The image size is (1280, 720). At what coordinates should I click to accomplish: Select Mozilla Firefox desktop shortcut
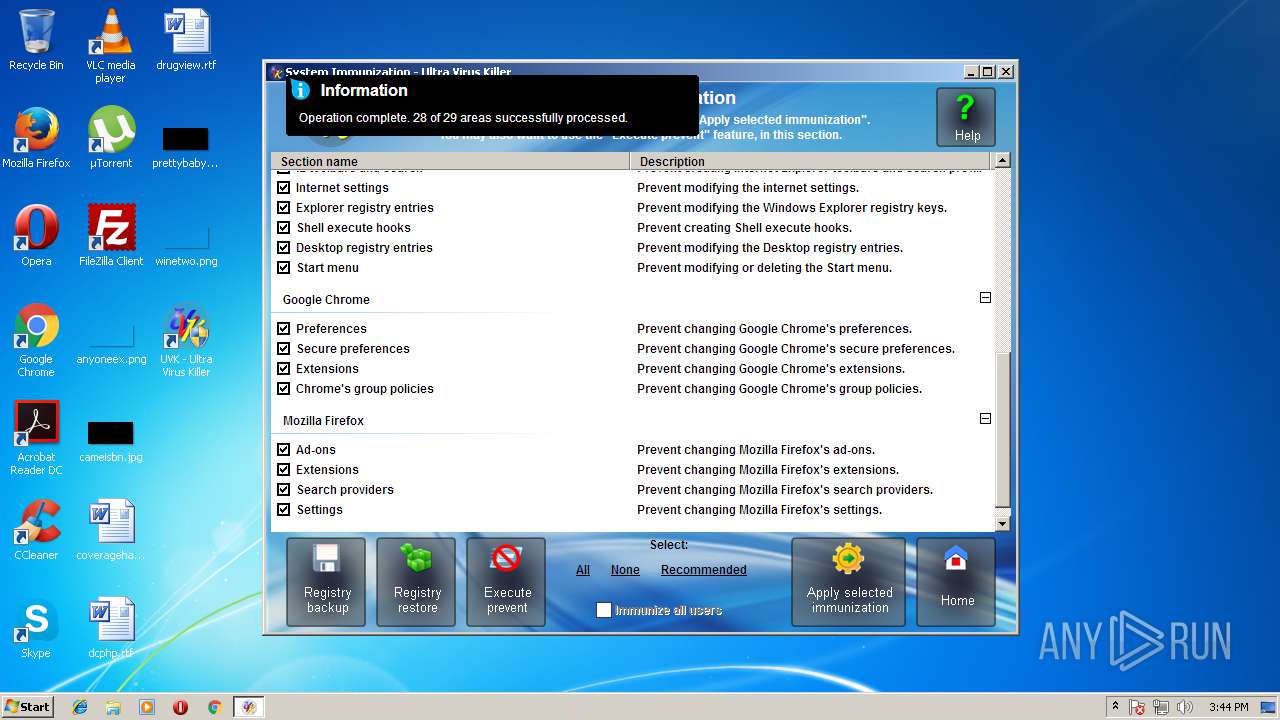tap(36, 138)
